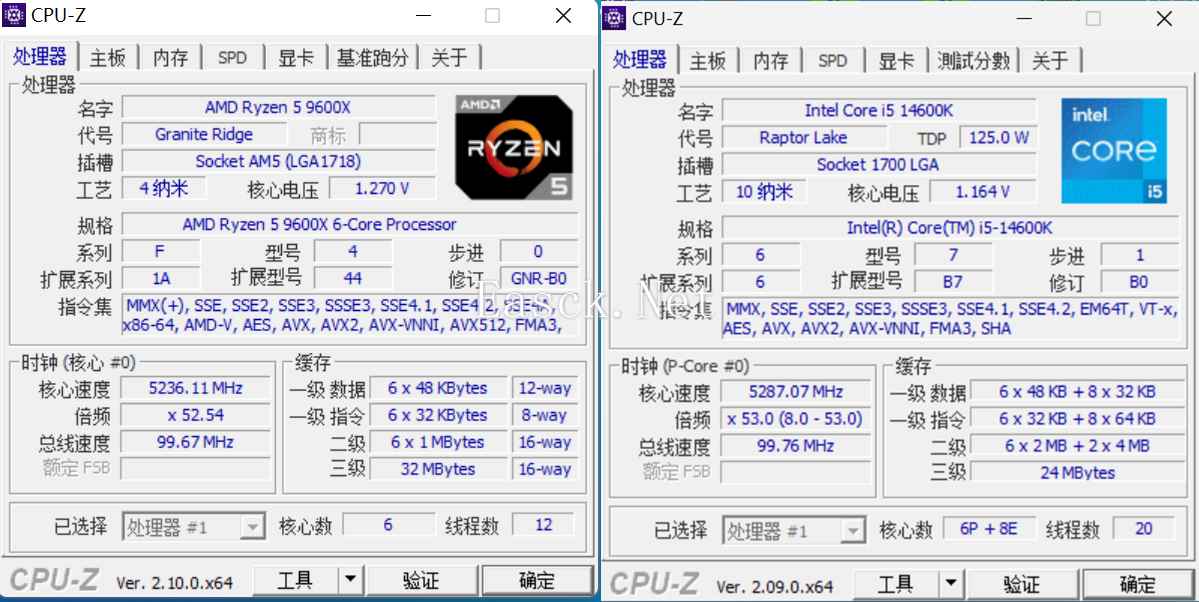The height and width of the screenshot is (602, 1199).
Task: Click the thread count 12 field
Action: pyautogui.click(x=544, y=525)
